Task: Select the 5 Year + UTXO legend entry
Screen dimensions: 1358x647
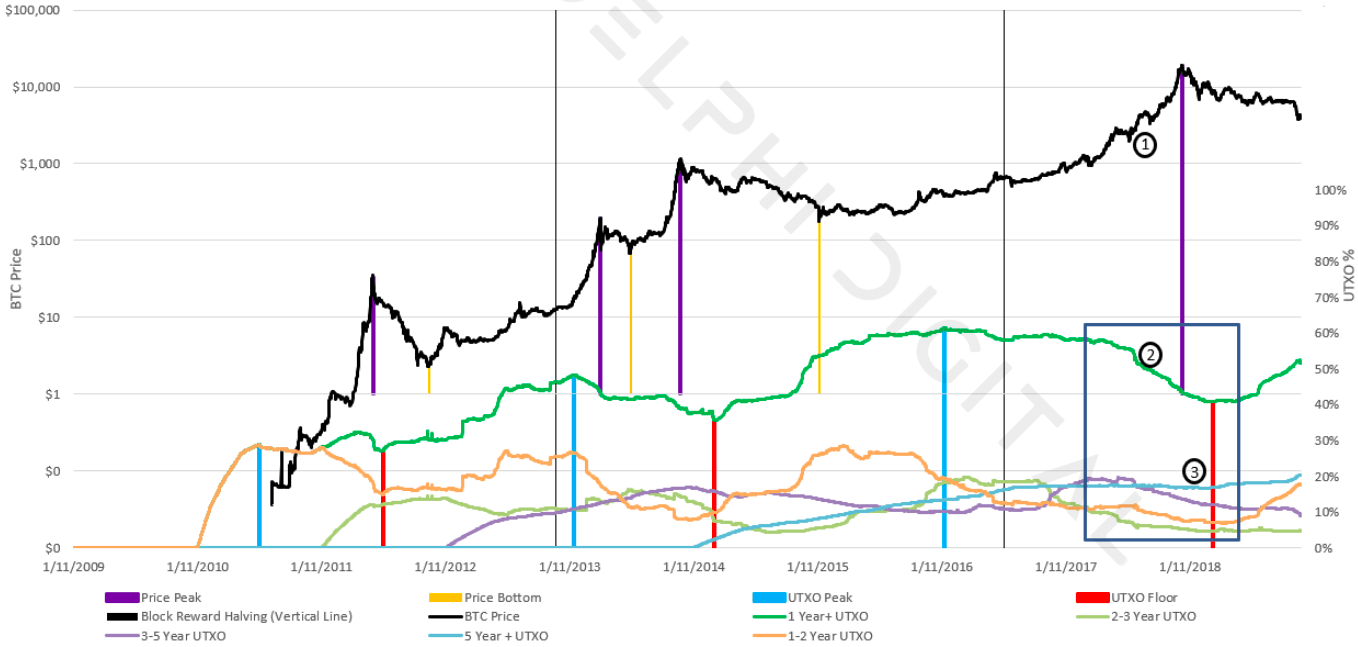Action: 506,636
